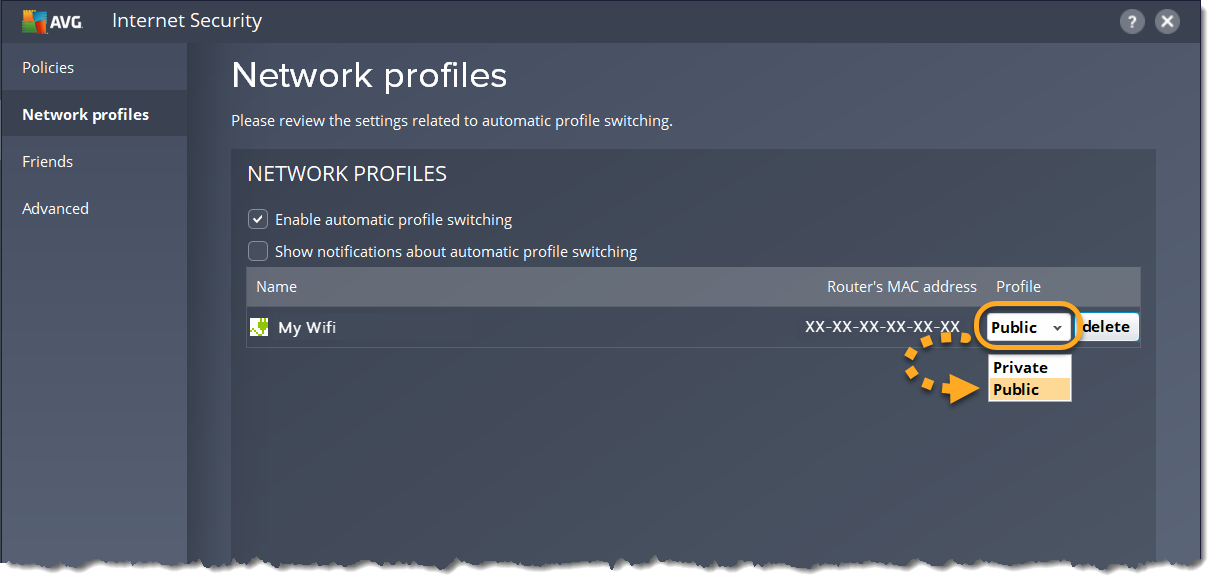Image resolution: width=1213 pixels, height=584 pixels.
Task: Select the Friends sidebar entry
Action: pos(47,161)
